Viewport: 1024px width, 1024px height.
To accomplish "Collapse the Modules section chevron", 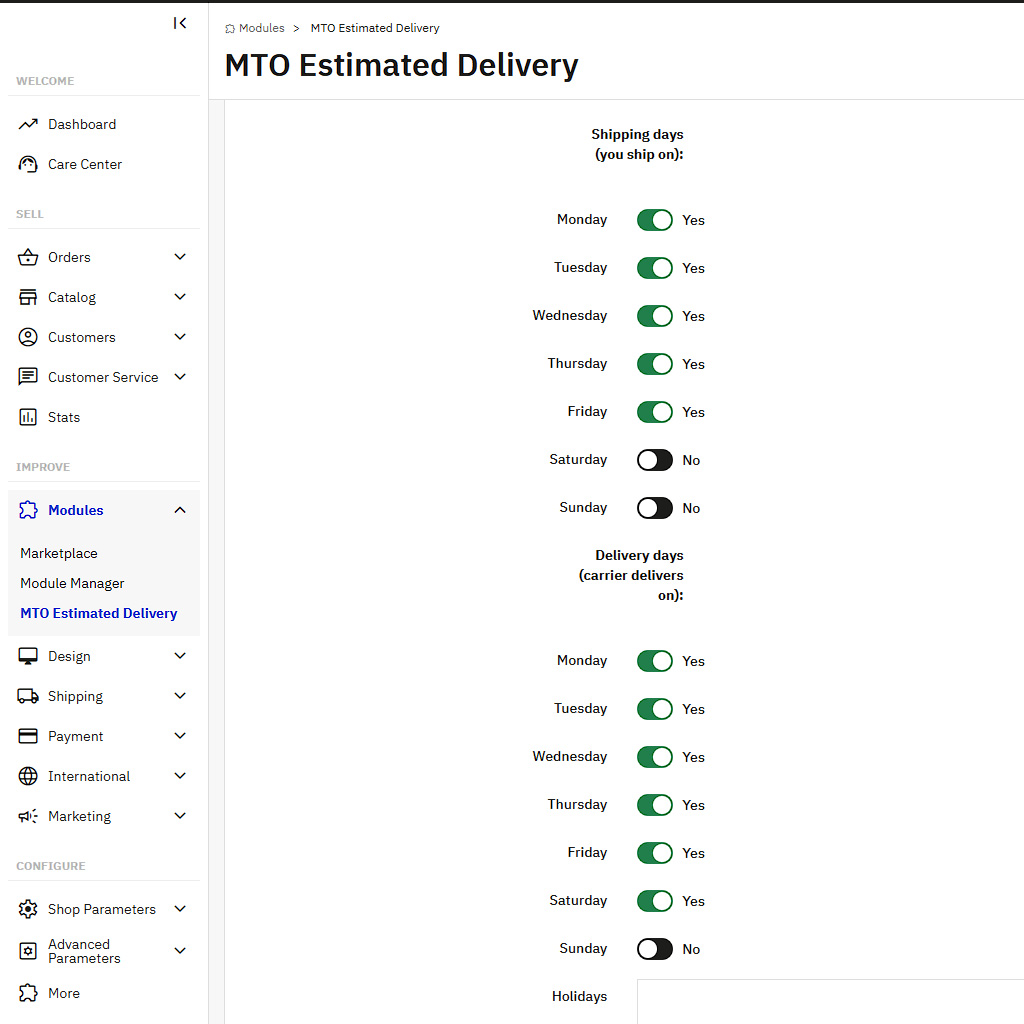I will point(180,510).
